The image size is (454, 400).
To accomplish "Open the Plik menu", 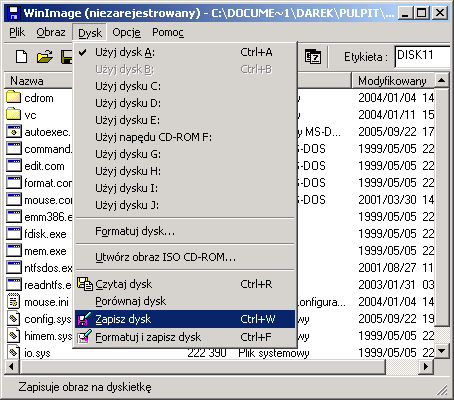I will tap(17, 32).
